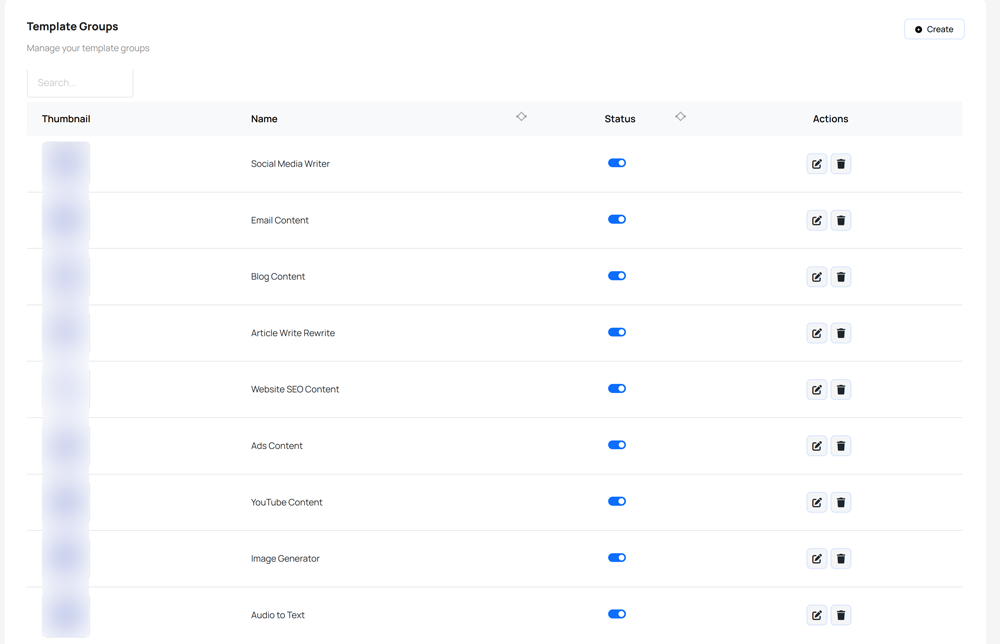Edit the Audio to Text group
Viewport: 1000px width, 644px height.
[x=817, y=615]
